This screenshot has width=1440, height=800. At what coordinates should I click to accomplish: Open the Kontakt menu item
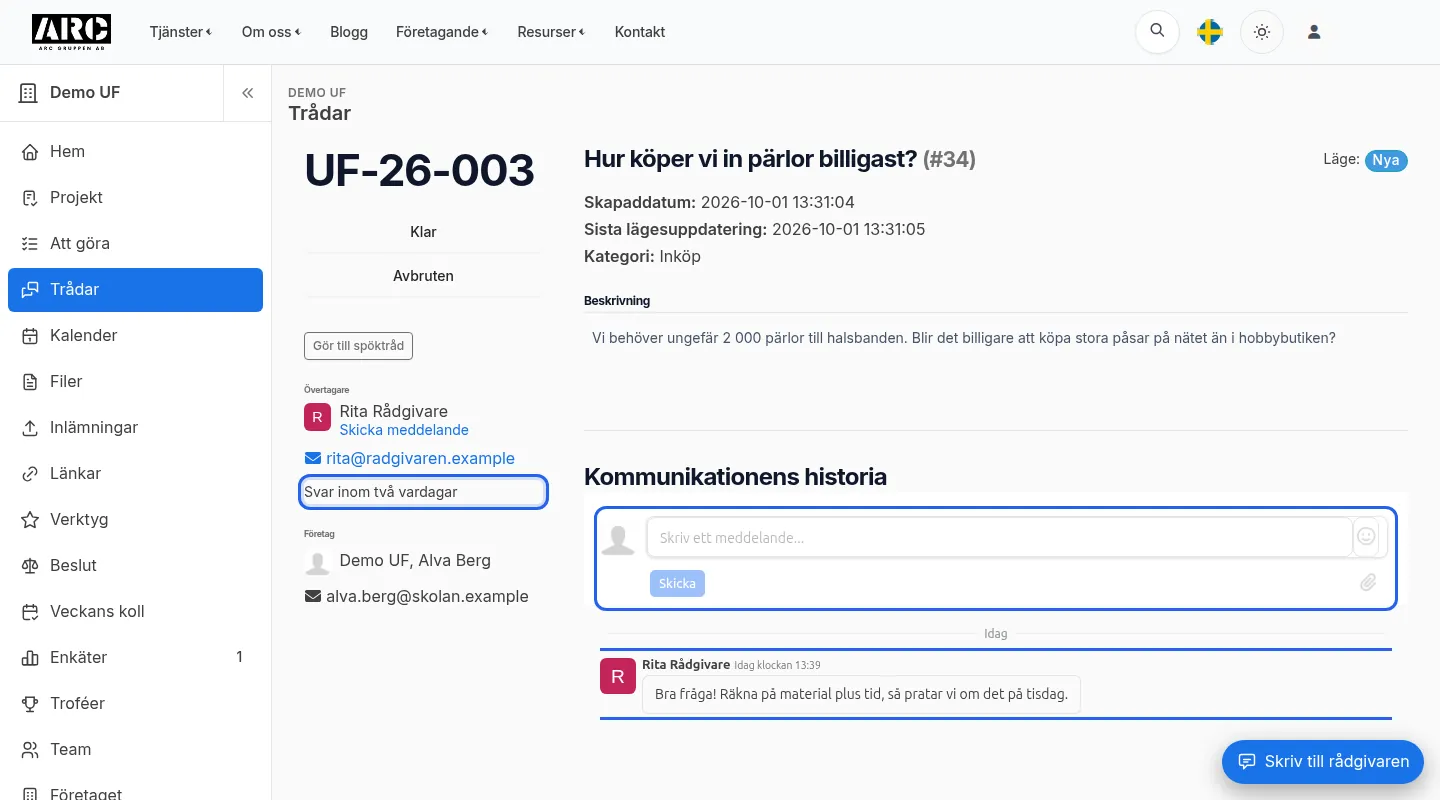click(x=640, y=32)
